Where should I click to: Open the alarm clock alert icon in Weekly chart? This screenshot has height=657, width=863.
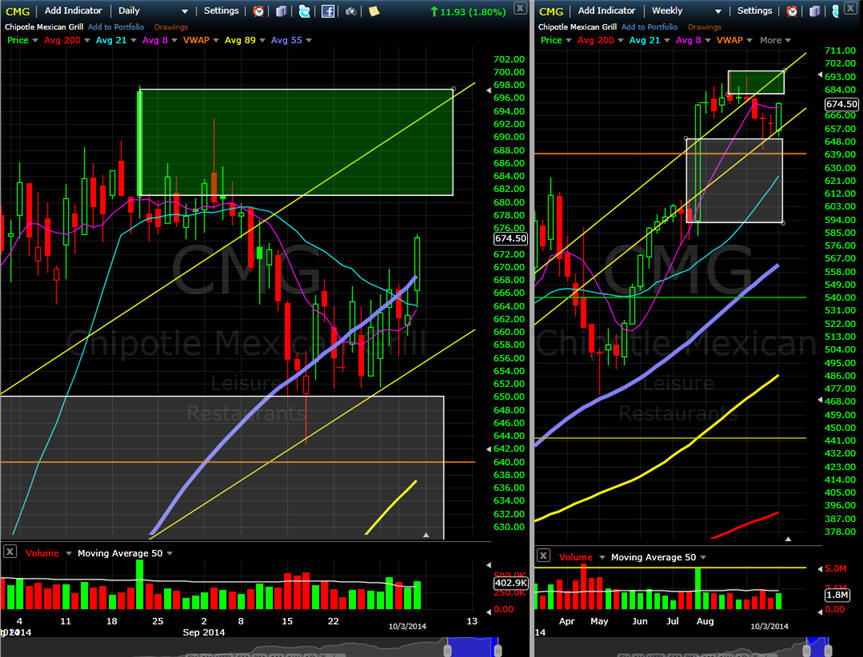(x=791, y=11)
